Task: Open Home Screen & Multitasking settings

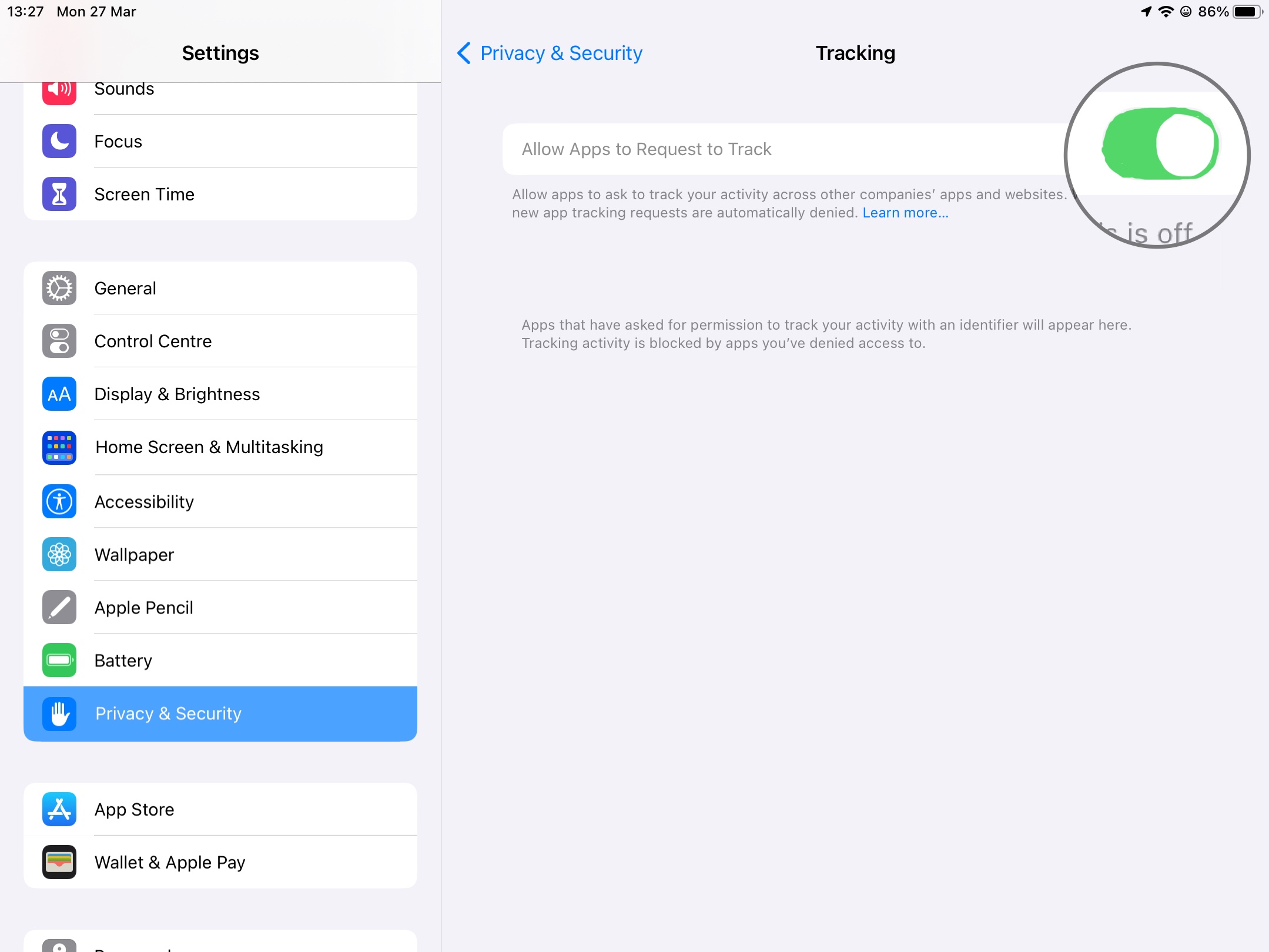Action: click(220, 447)
